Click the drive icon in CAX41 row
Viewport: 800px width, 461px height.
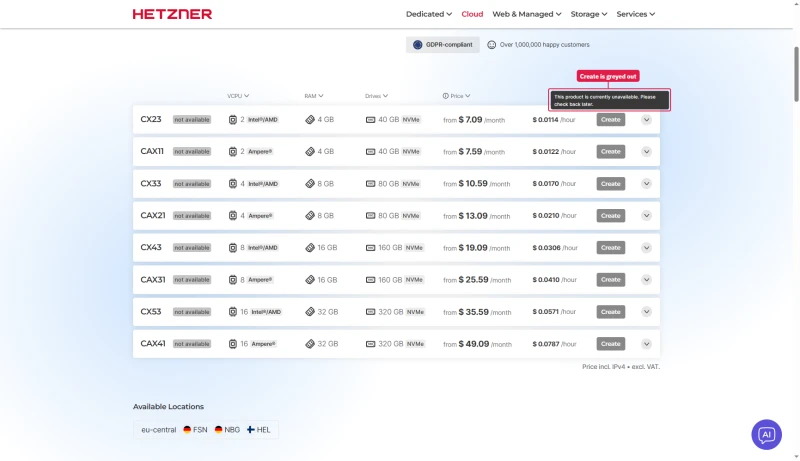pyautogui.click(x=370, y=344)
